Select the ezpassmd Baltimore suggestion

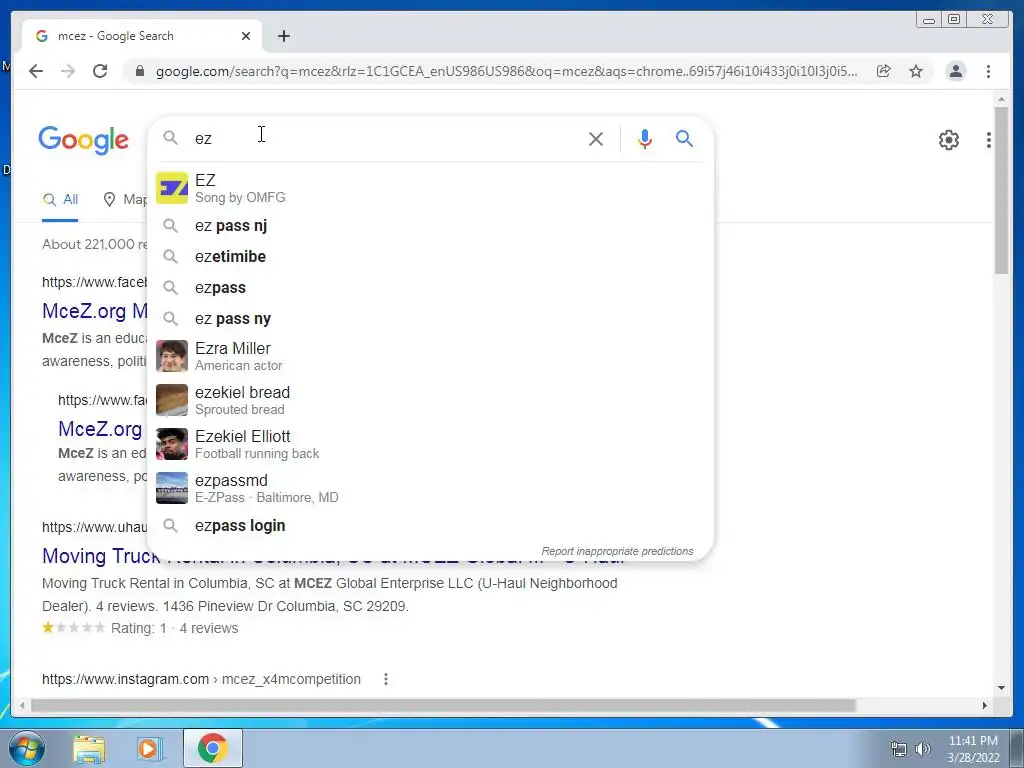tap(430, 488)
